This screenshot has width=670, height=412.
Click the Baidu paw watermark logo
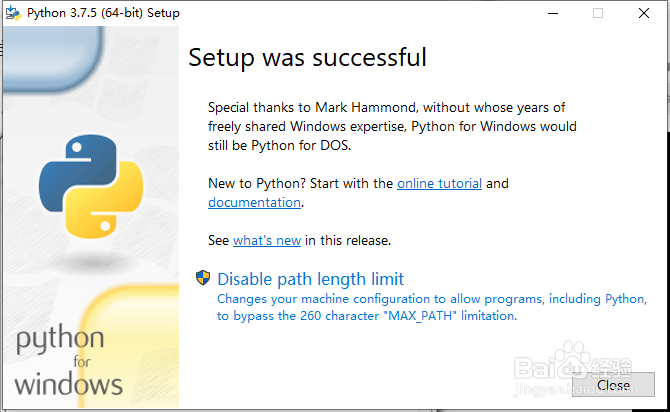pyautogui.click(x=571, y=361)
